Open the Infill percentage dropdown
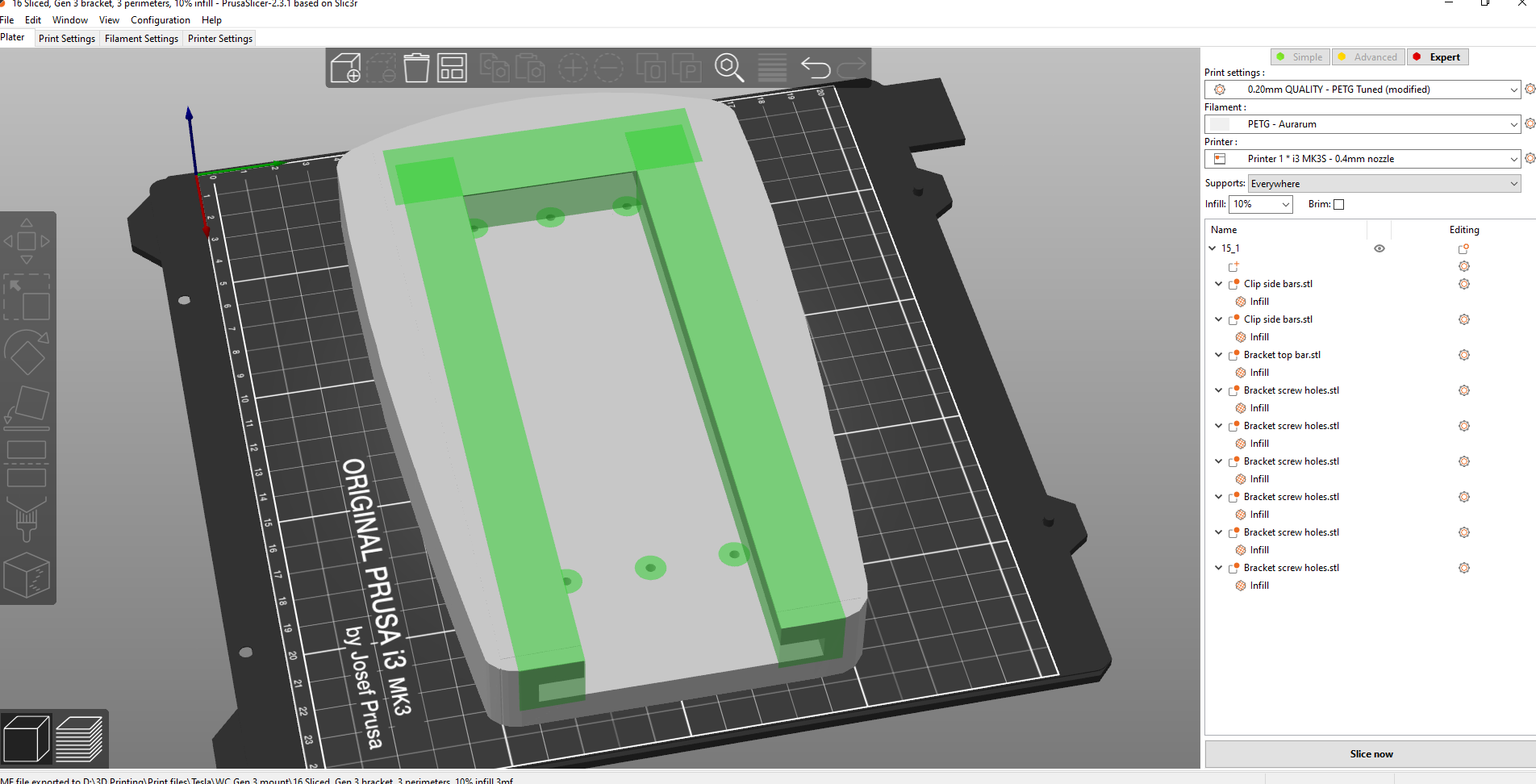This screenshot has width=1536, height=784. coord(1261,204)
